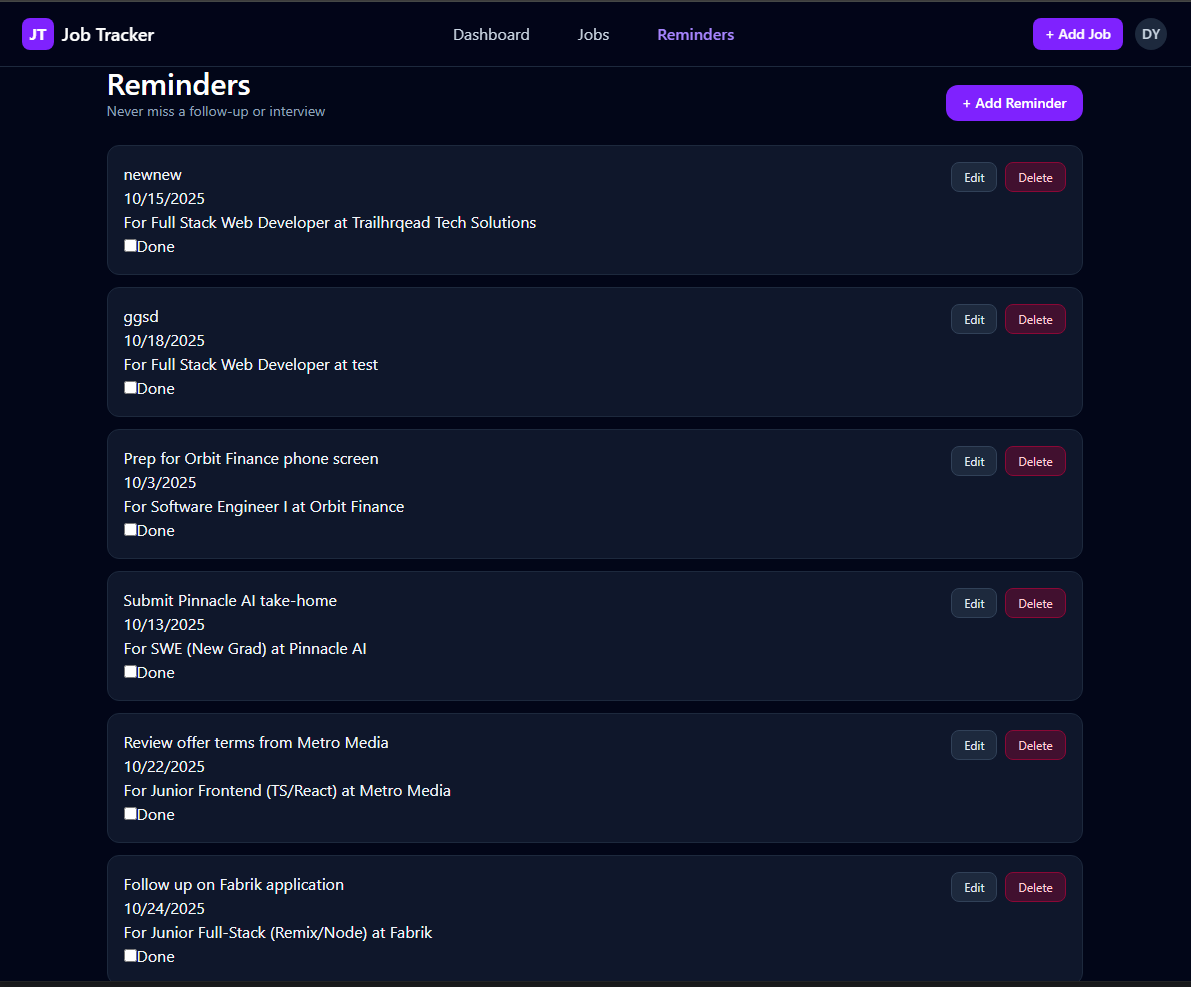
Task: Edit the Orbit Finance phone screen reminder
Action: point(973,461)
